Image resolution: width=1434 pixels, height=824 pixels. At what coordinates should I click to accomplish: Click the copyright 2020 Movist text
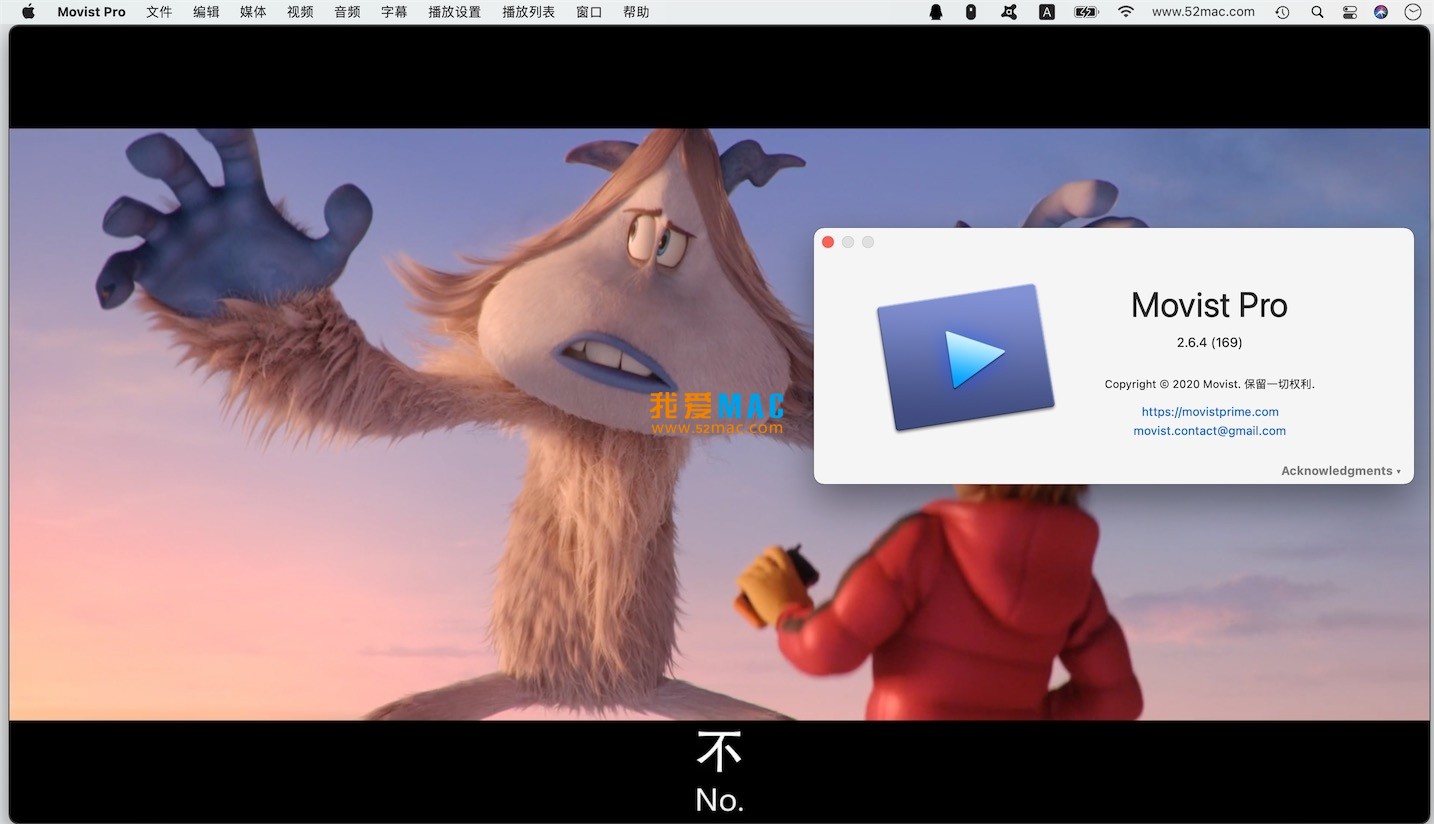point(1210,384)
